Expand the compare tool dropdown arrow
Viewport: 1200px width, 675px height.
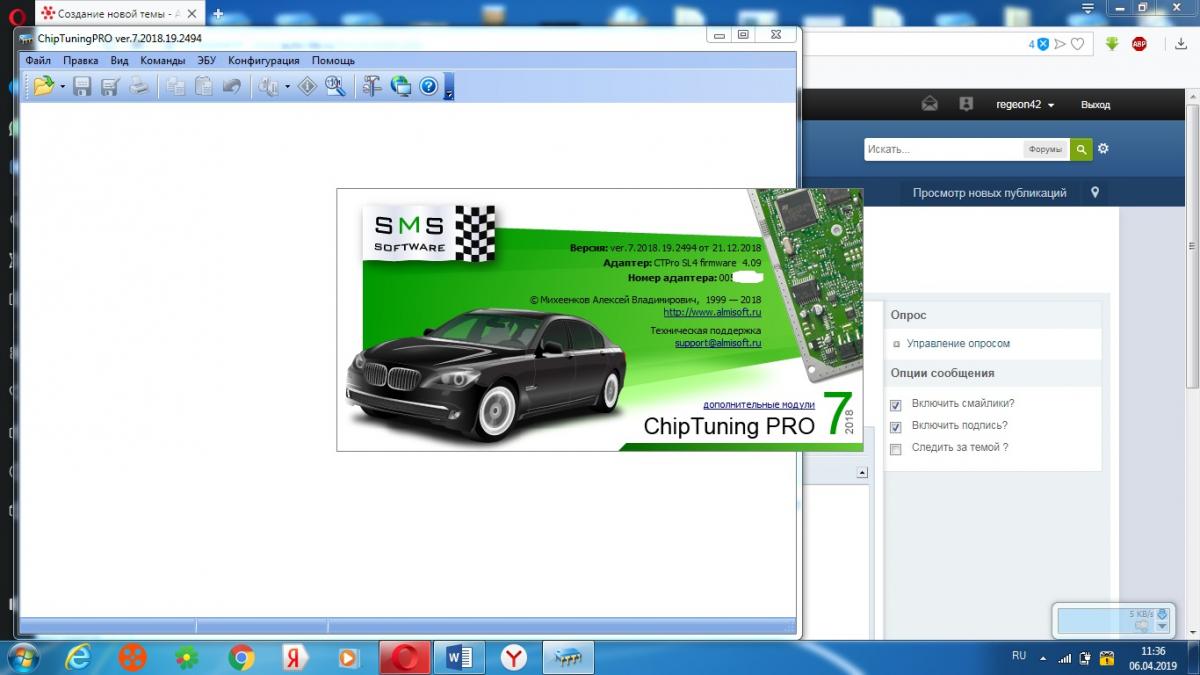tap(287, 87)
